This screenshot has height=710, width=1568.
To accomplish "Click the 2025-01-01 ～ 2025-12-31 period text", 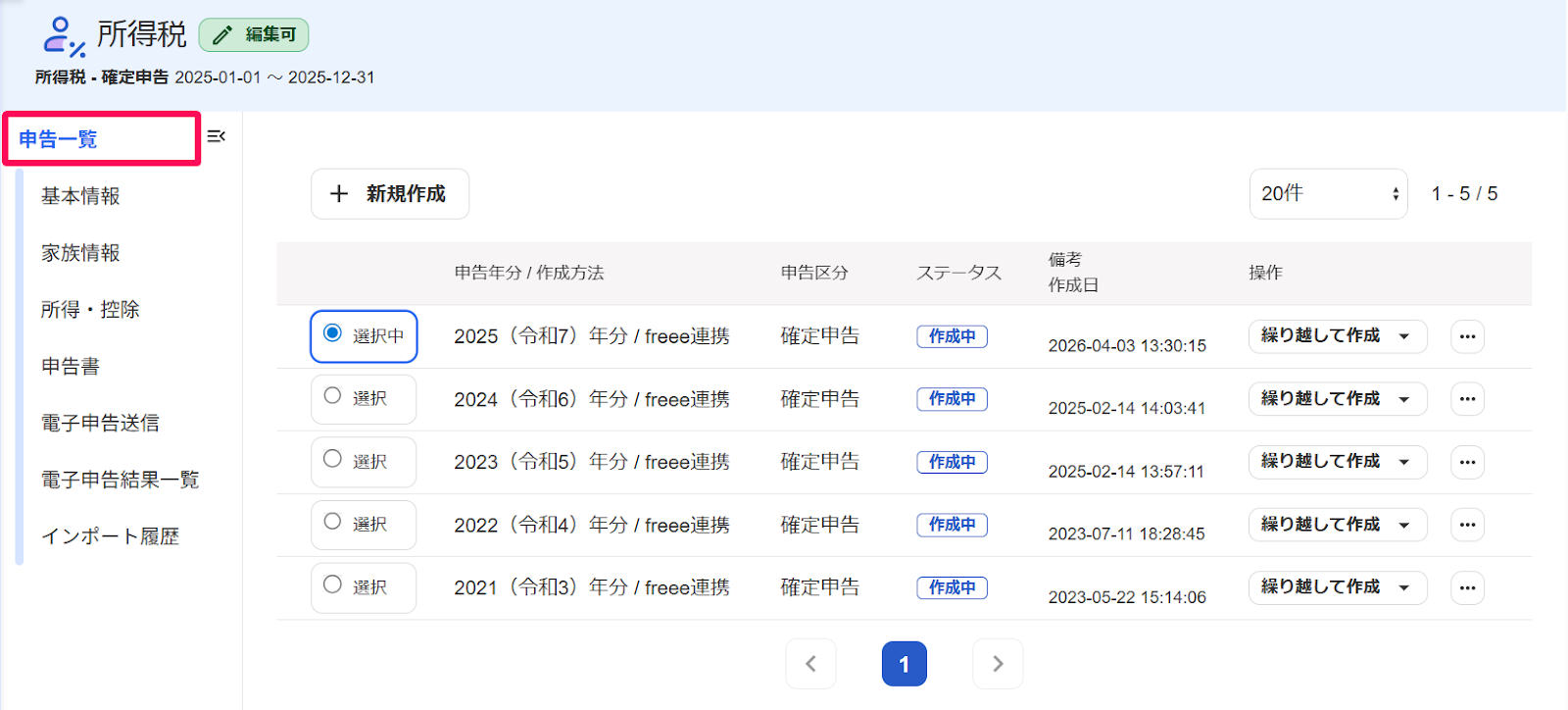I will [x=274, y=77].
